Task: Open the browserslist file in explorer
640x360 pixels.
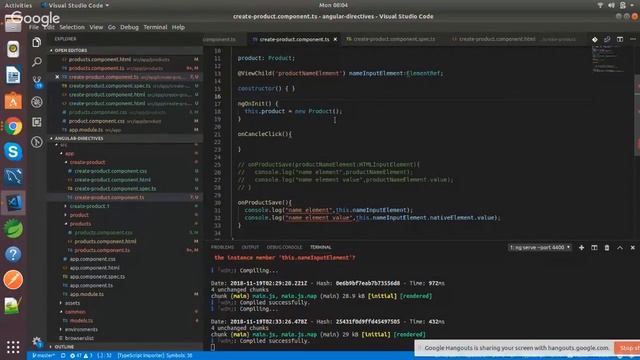Action: 79,338
